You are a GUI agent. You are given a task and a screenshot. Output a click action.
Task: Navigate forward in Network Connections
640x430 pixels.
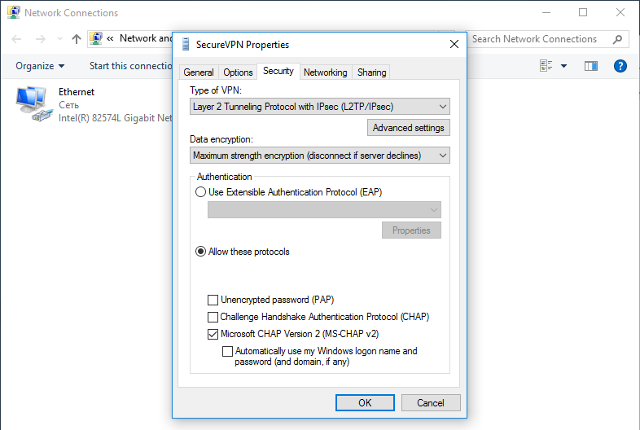tap(40, 39)
